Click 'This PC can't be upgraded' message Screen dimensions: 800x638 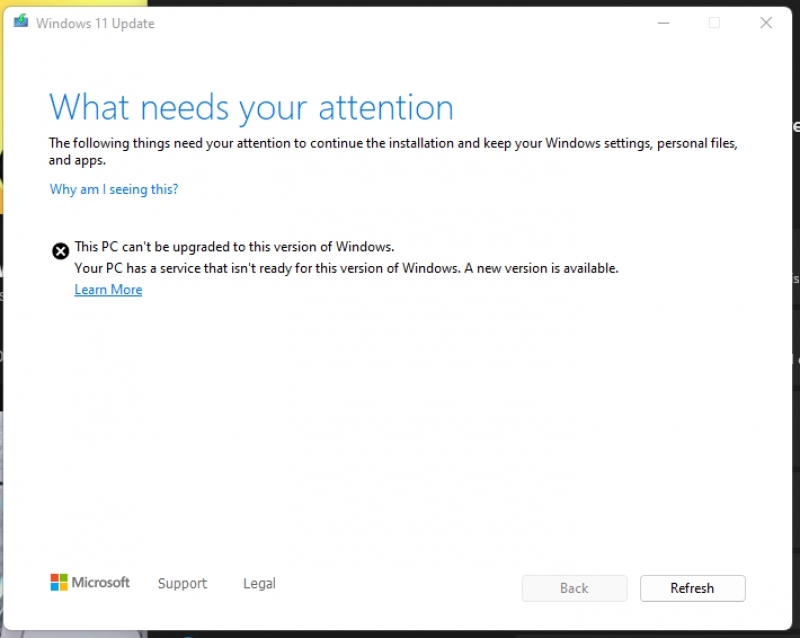tap(234, 247)
